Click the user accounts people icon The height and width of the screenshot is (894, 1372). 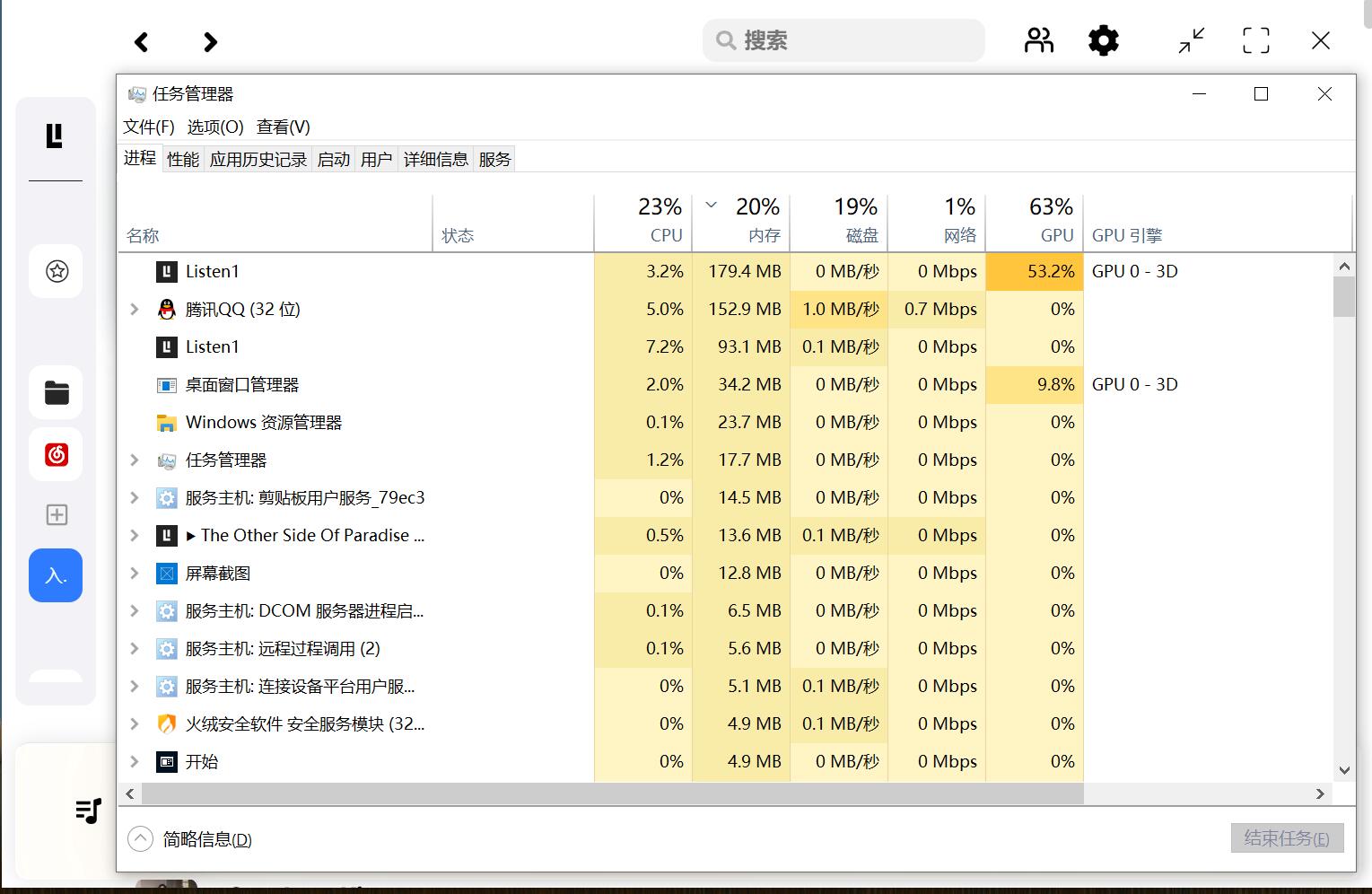1039,40
